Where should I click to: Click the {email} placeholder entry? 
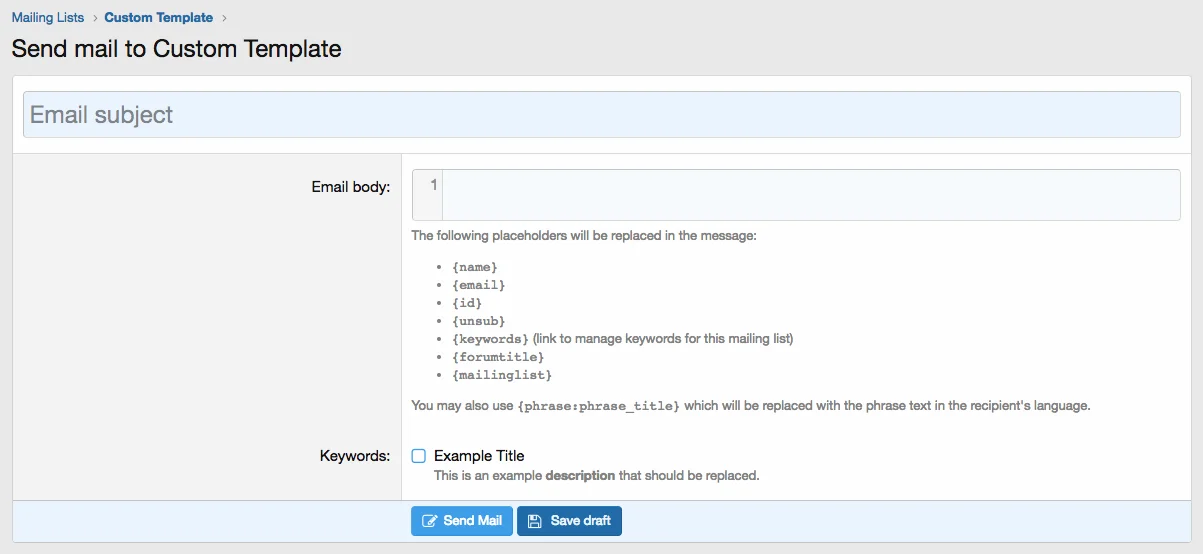[478, 285]
